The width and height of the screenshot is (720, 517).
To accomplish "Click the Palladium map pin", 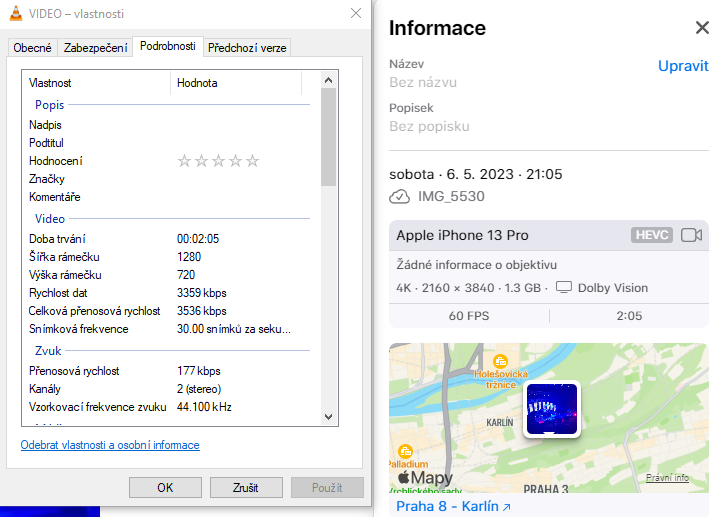I will click(405, 451).
